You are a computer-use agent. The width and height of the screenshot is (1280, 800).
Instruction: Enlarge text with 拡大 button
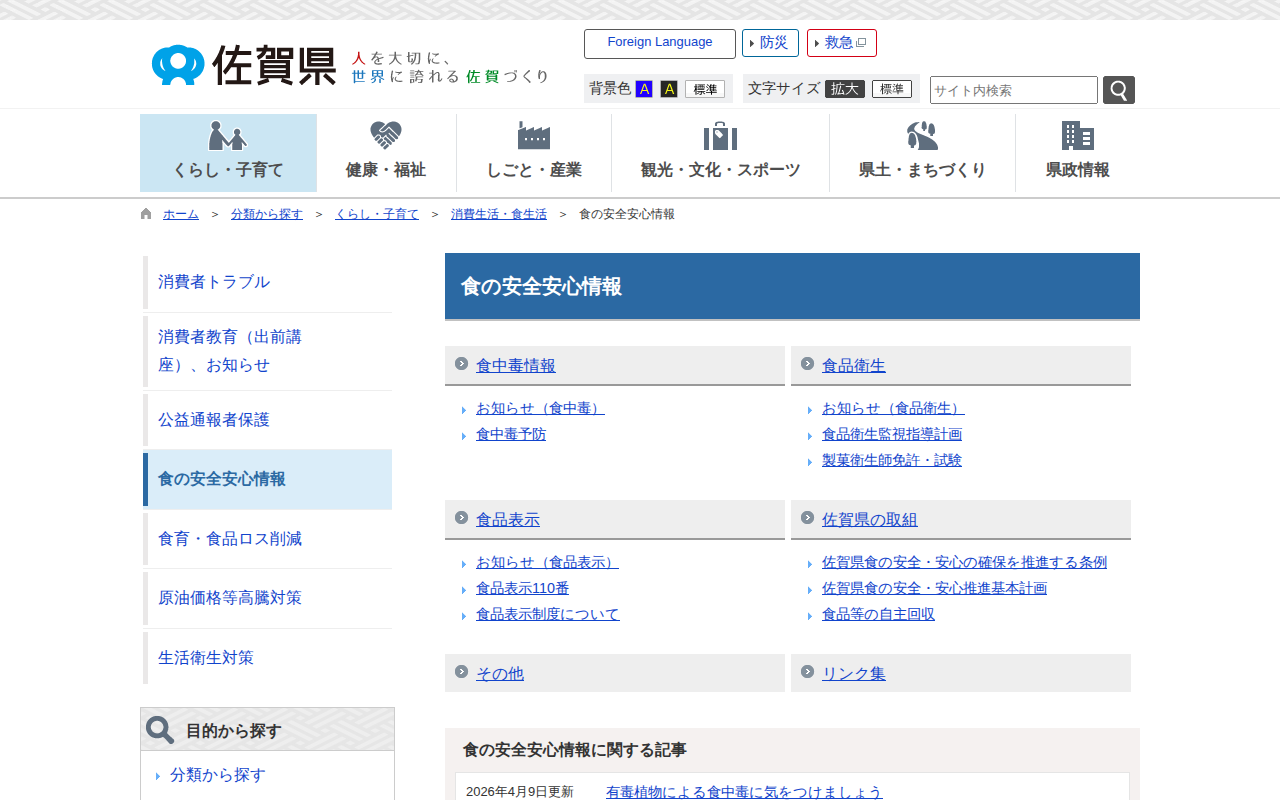coord(844,89)
